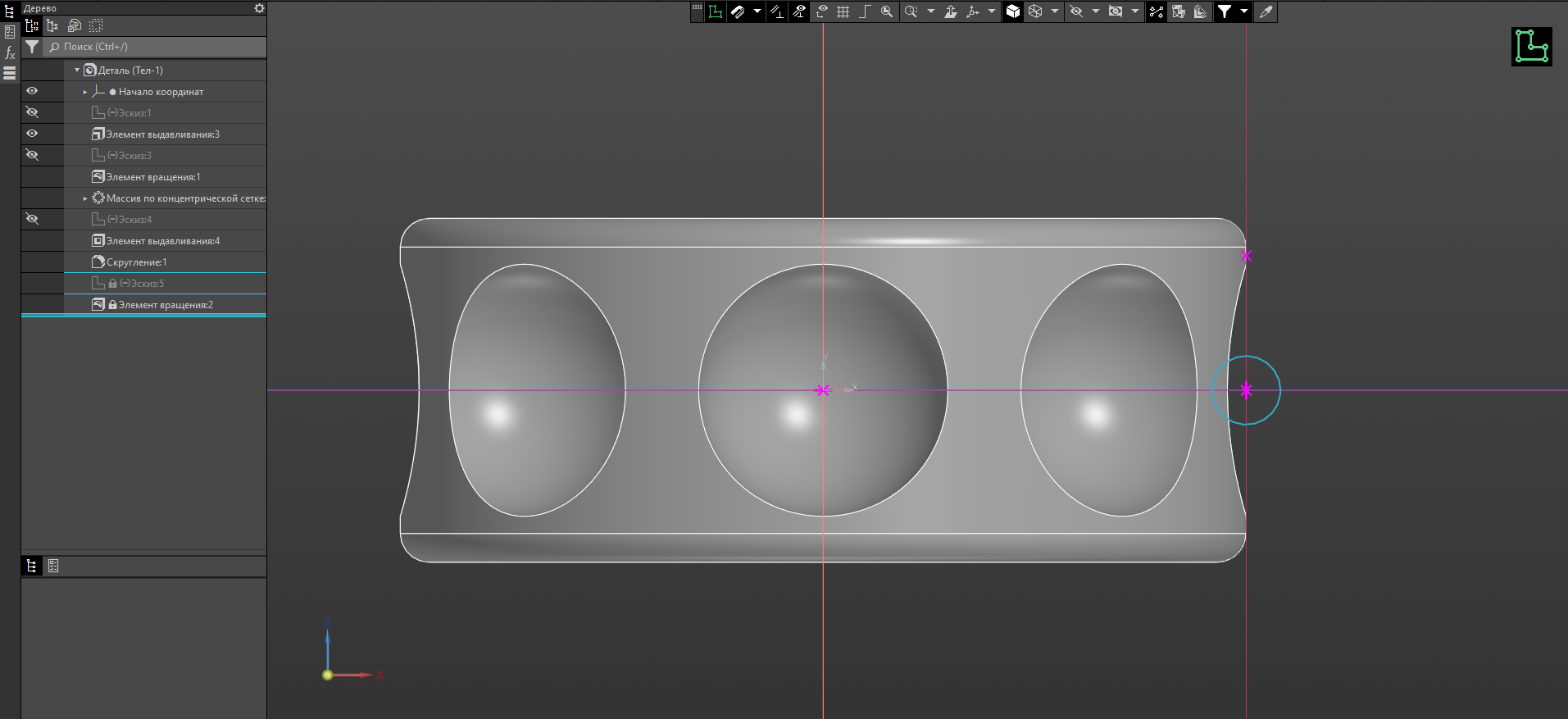Click the view orientation axes icon
The height and width of the screenshot is (719, 1568).
(973, 11)
